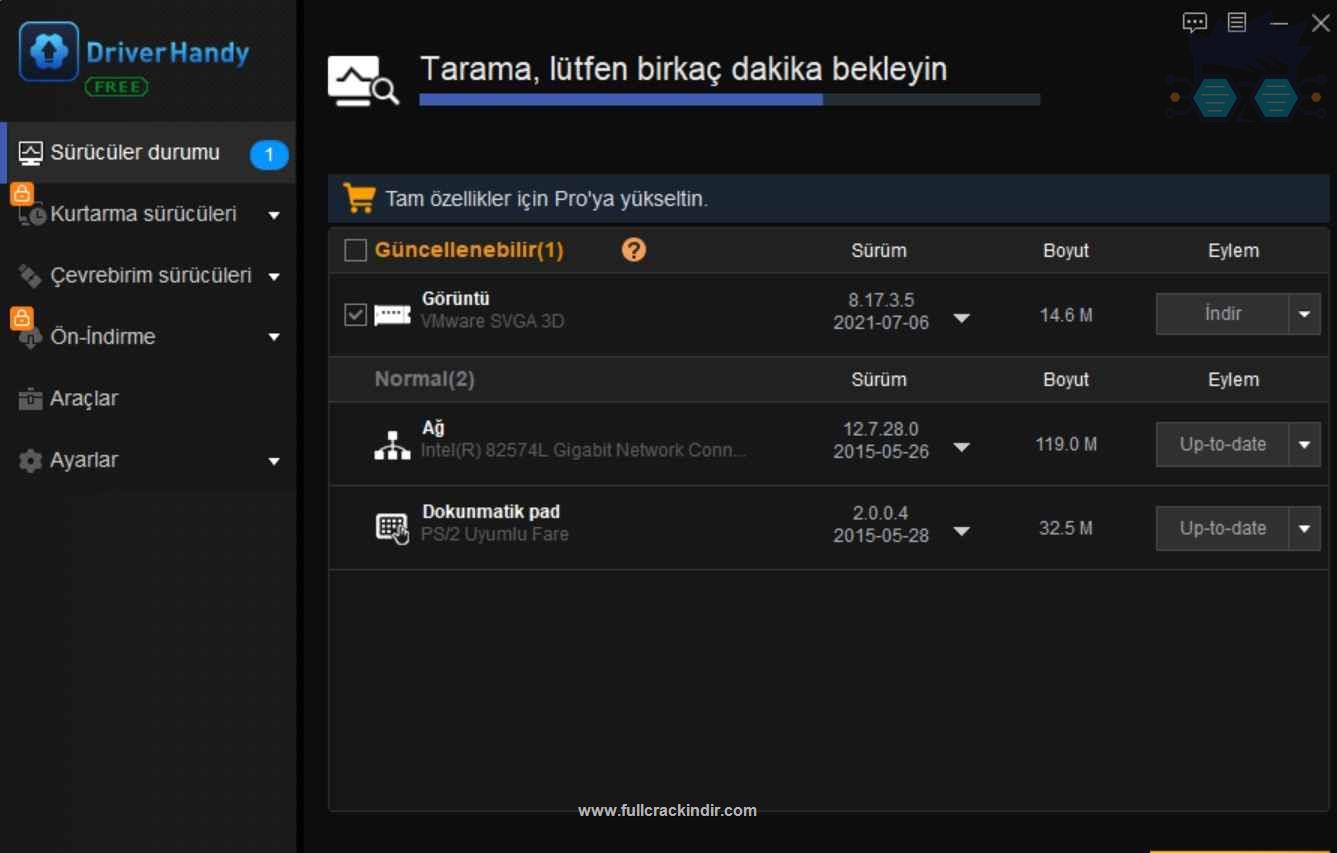
Task: Expand Çevrebirim sürücüleri submenu arrow
Action: coord(274,277)
